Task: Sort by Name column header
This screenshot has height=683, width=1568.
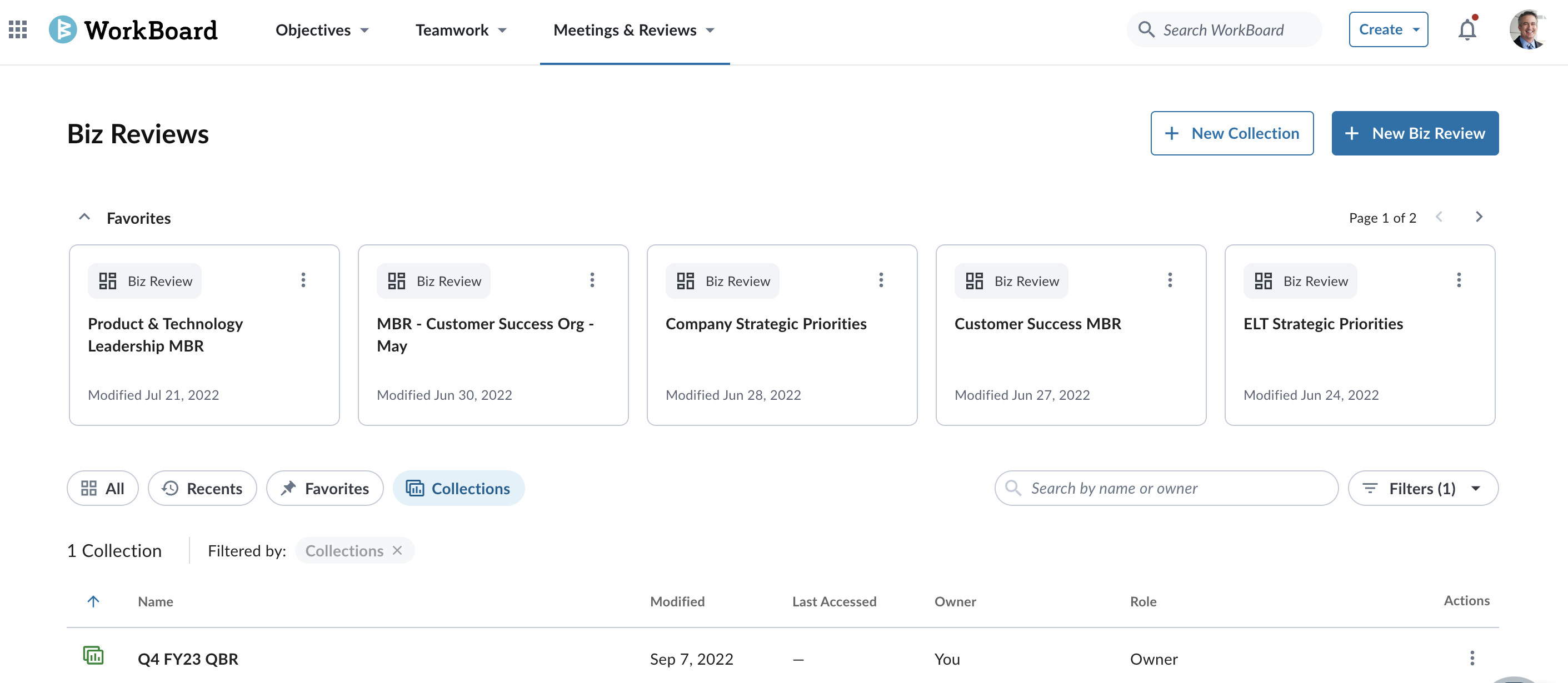Action: click(x=155, y=601)
